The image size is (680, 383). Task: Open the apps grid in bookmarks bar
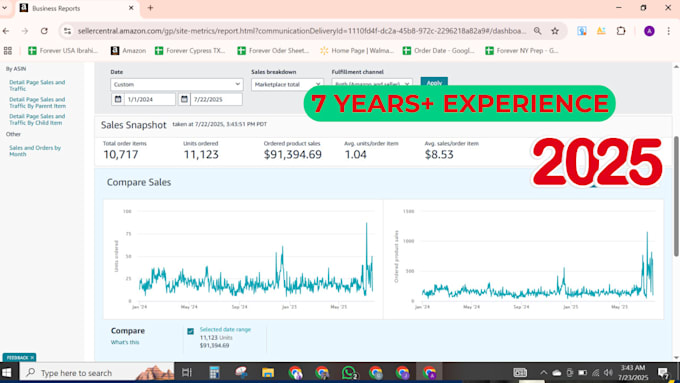[x=8, y=51]
